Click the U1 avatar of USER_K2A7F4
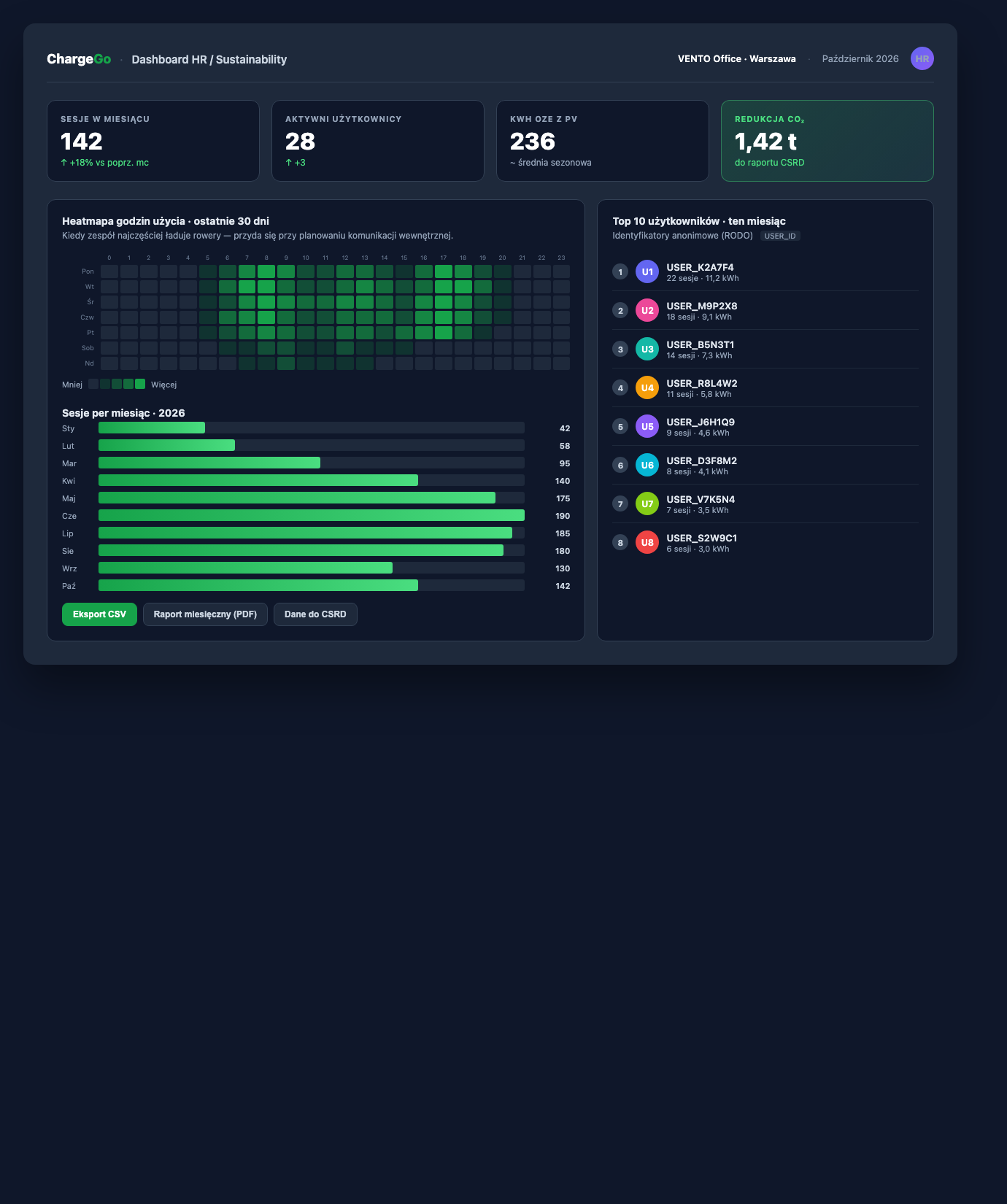Screen dimensions: 1007x1204 647,271
